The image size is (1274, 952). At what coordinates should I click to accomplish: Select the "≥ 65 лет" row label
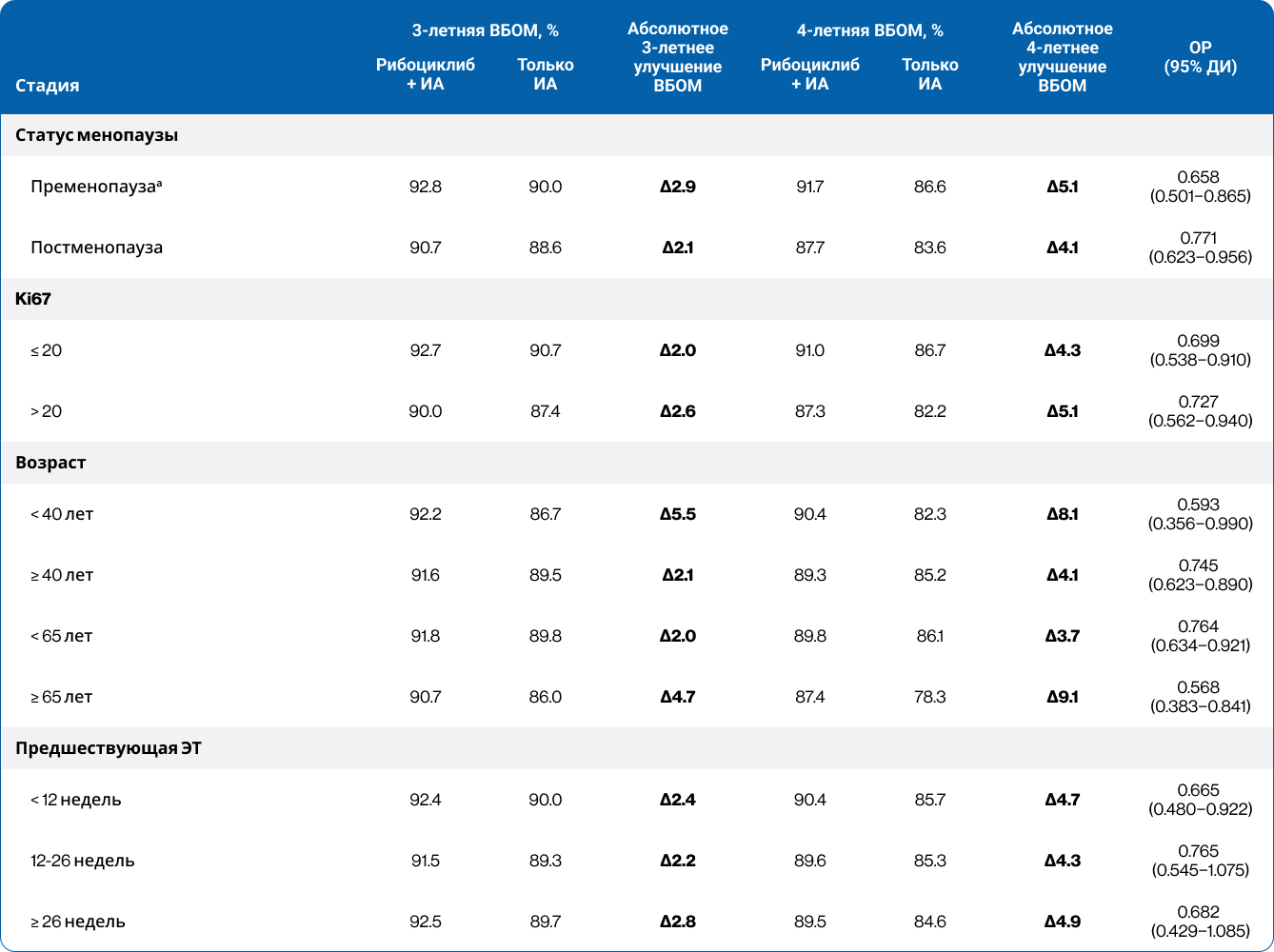pyautogui.click(x=61, y=697)
